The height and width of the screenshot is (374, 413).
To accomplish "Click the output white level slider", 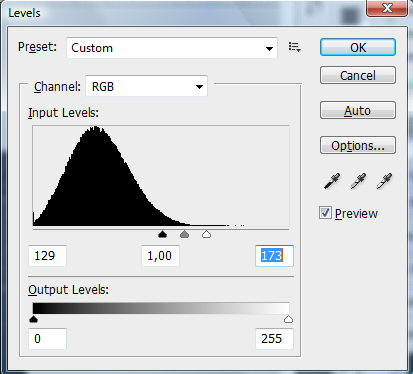I will click(x=288, y=319).
